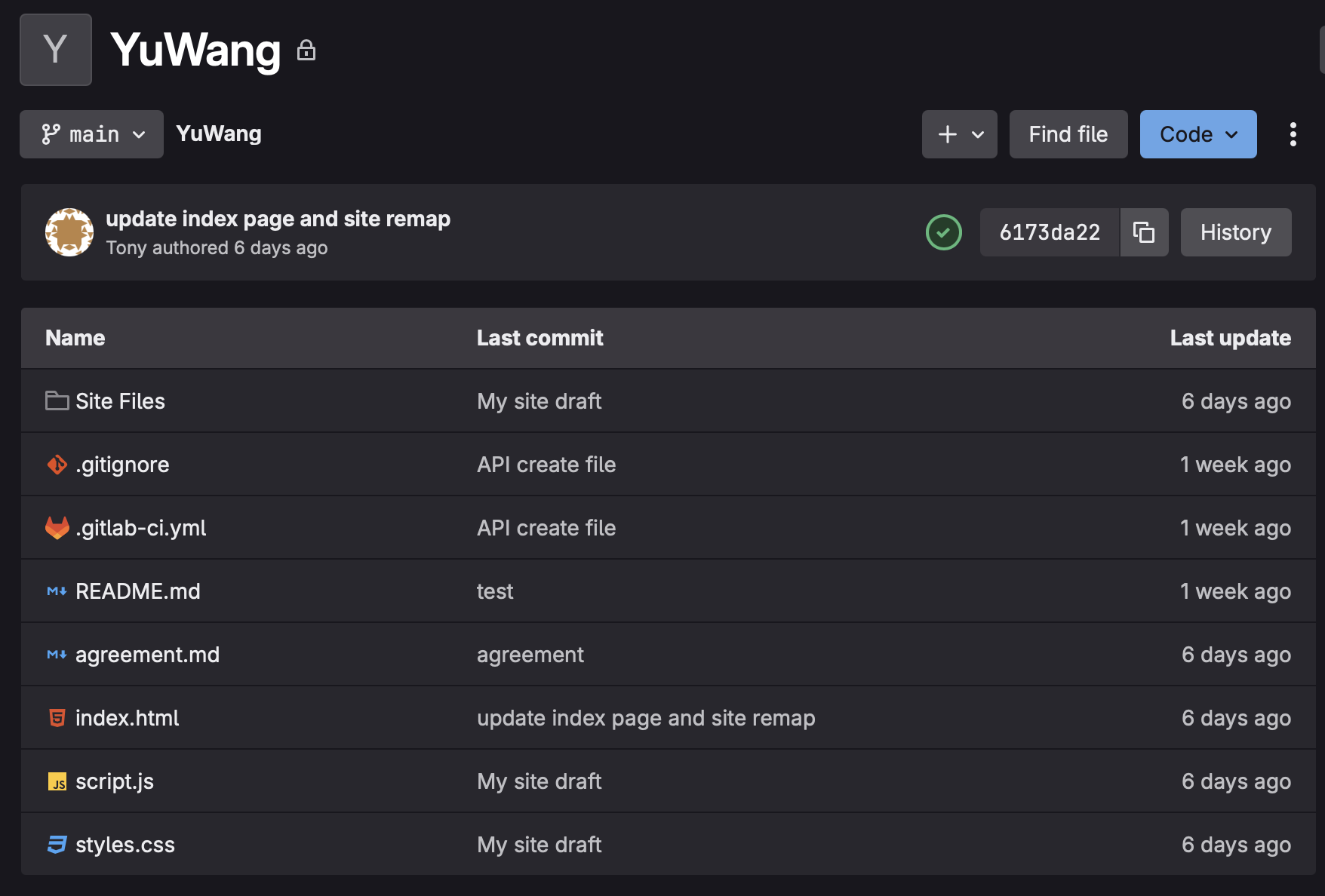Open the README.md file
The height and width of the screenshot is (896, 1325).
point(138,591)
